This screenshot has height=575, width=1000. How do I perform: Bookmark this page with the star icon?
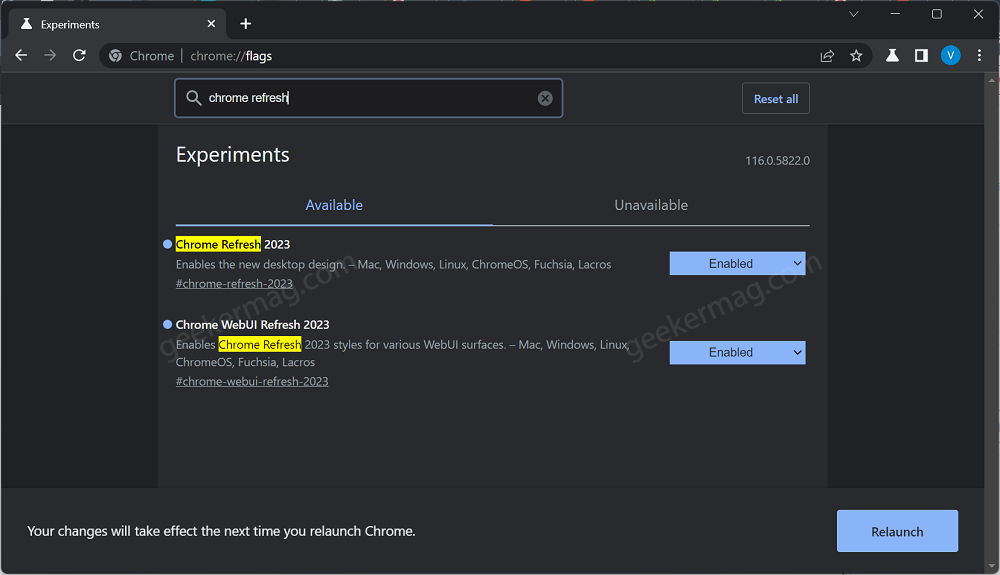point(856,56)
